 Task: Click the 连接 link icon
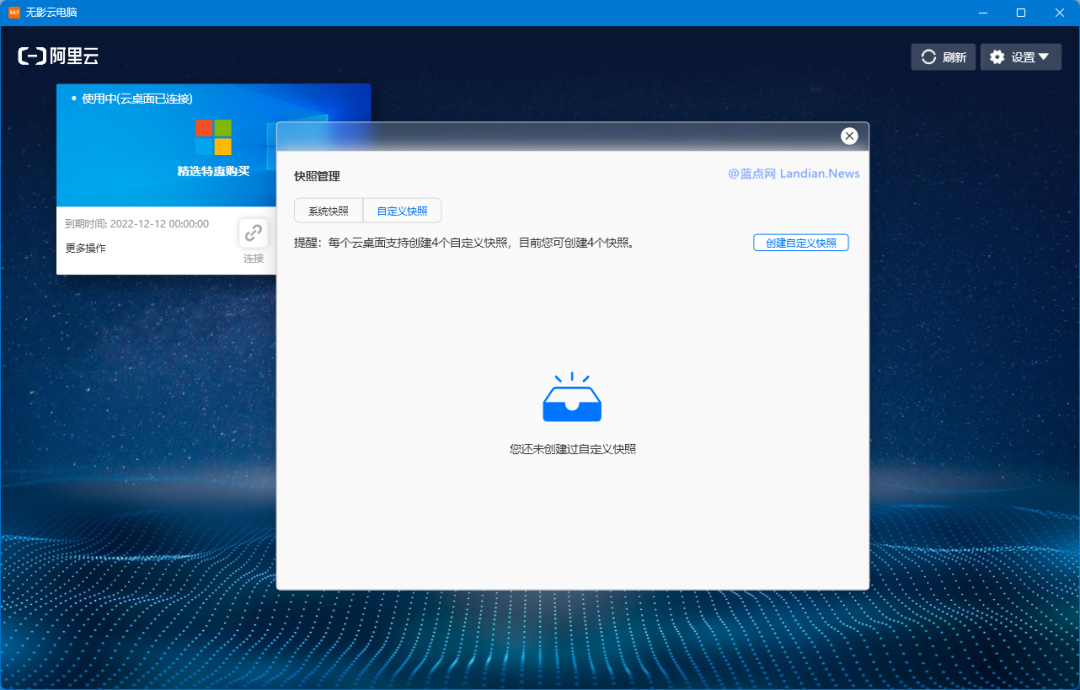(x=253, y=233)
